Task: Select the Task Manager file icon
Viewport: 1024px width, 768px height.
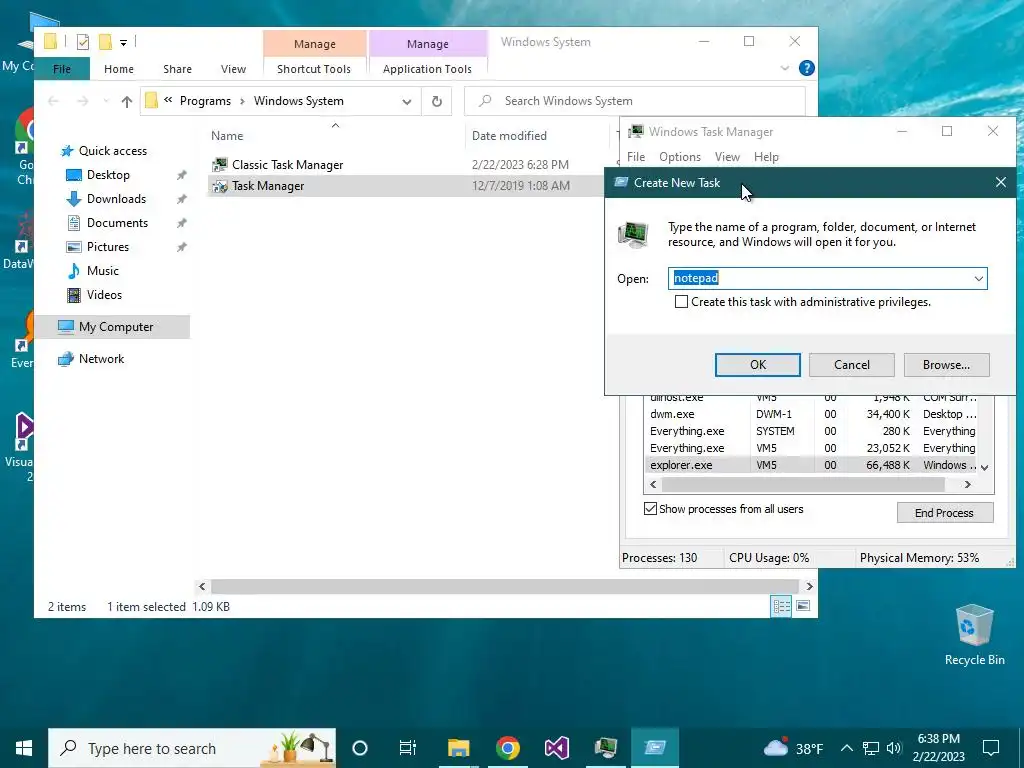Action: click(220, 186)
